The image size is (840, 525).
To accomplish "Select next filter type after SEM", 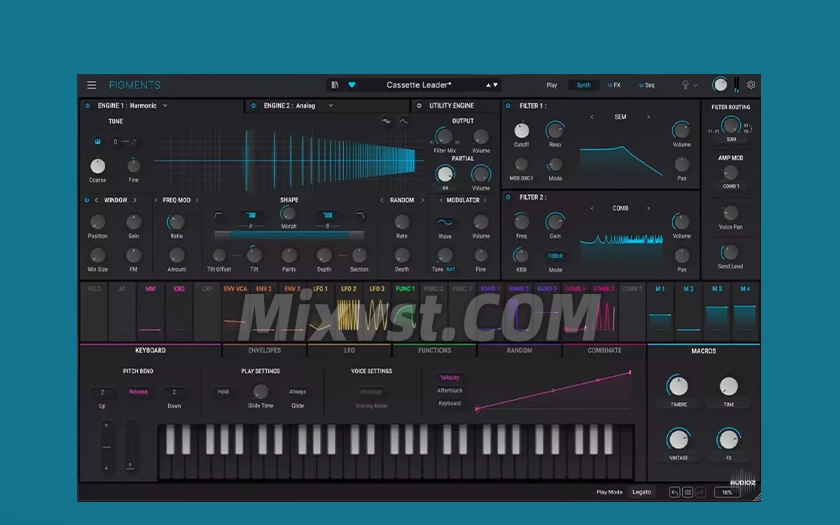I will tap(648, 117).
